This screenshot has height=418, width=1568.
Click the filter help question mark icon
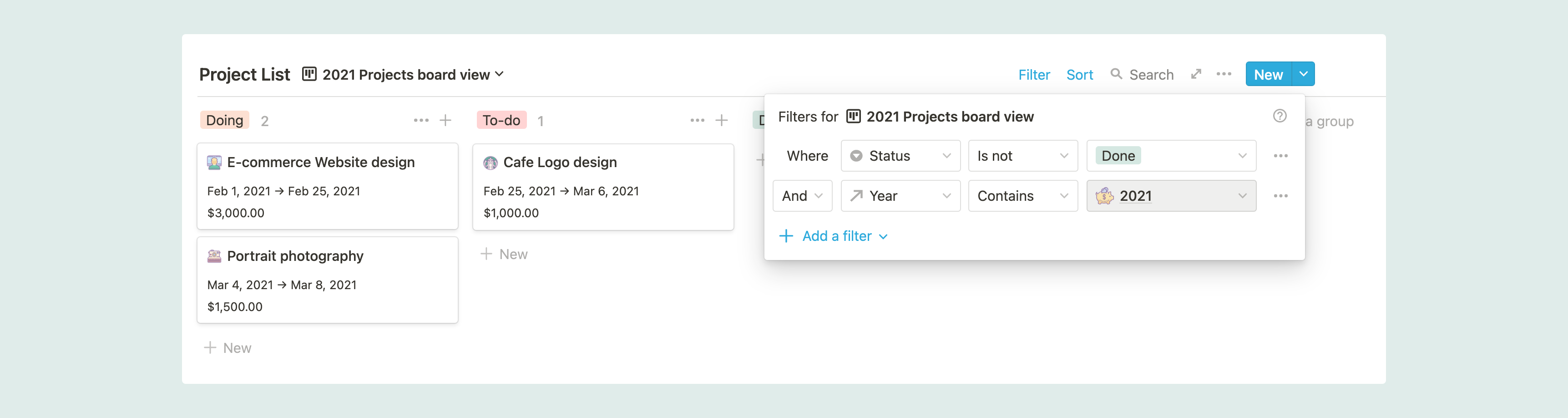click(x=1280, y=116)
